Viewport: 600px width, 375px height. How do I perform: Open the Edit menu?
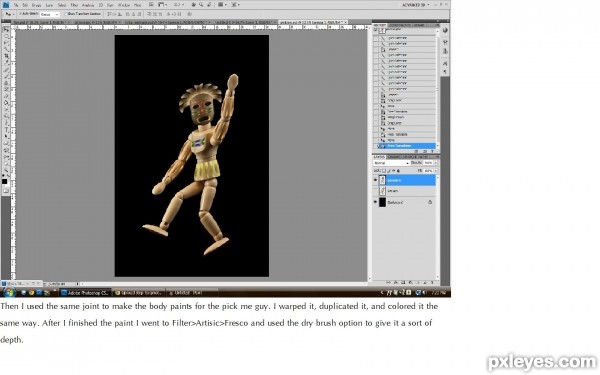(x=25, y=5)
